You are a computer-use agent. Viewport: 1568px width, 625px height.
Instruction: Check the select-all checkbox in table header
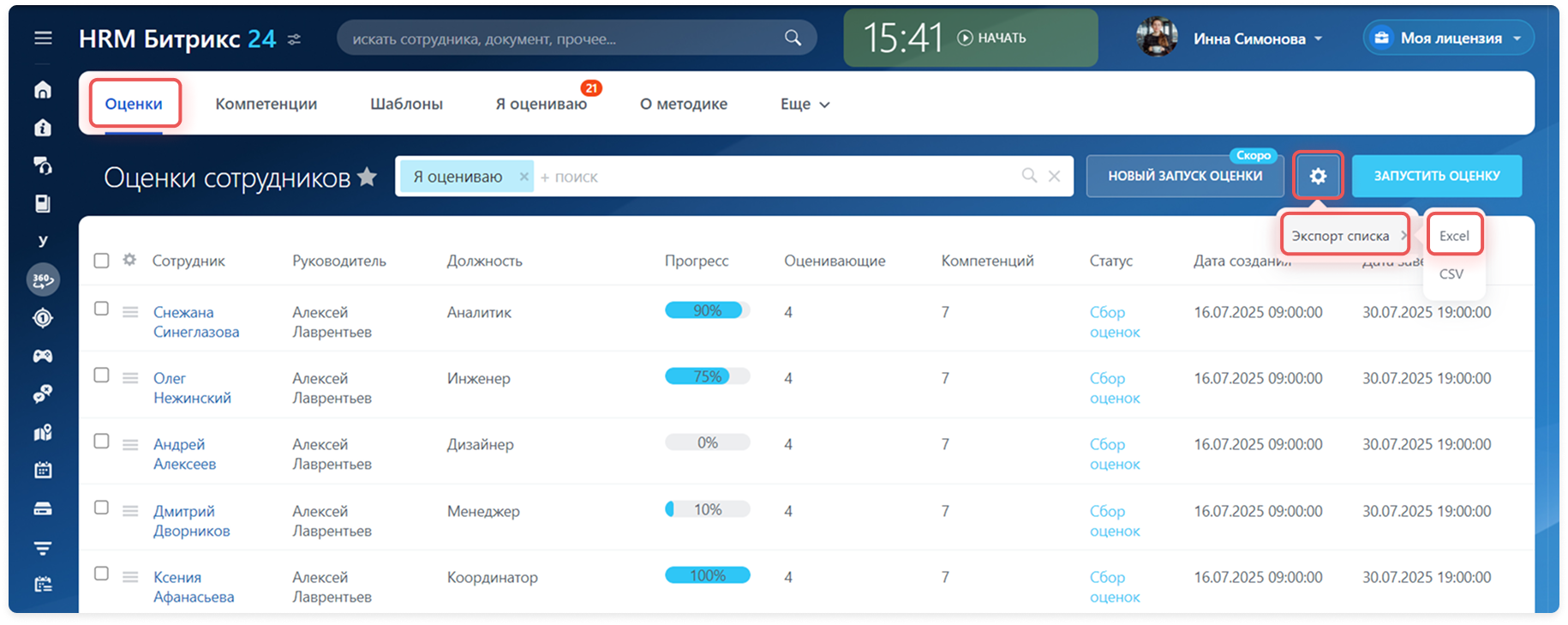(x=101, y=261)
